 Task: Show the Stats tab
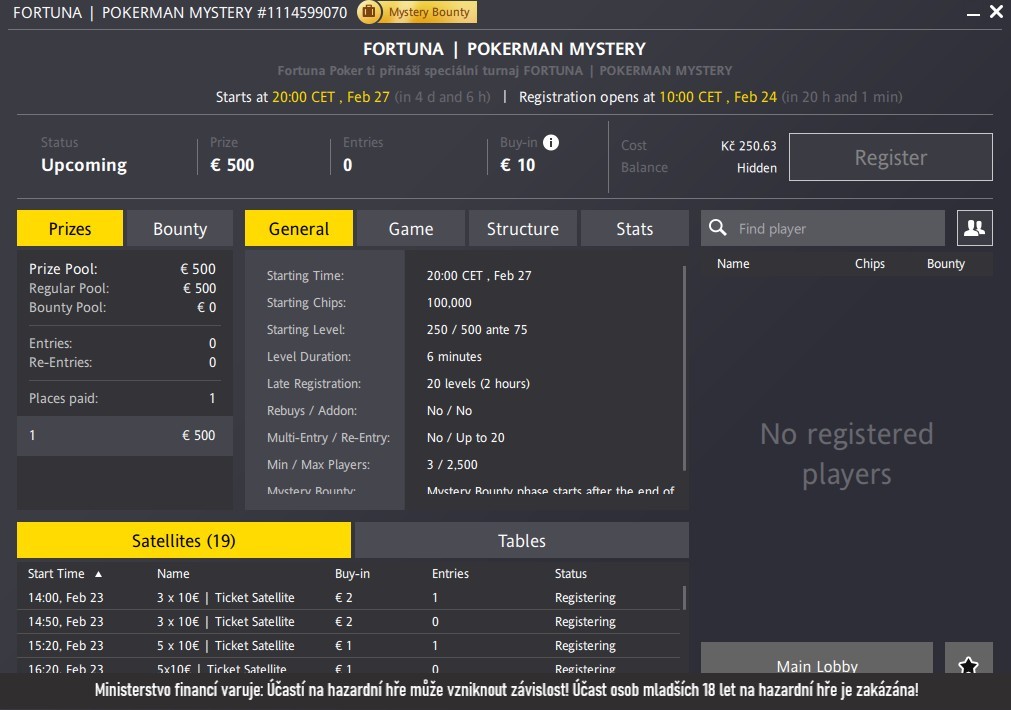(634, 228)
